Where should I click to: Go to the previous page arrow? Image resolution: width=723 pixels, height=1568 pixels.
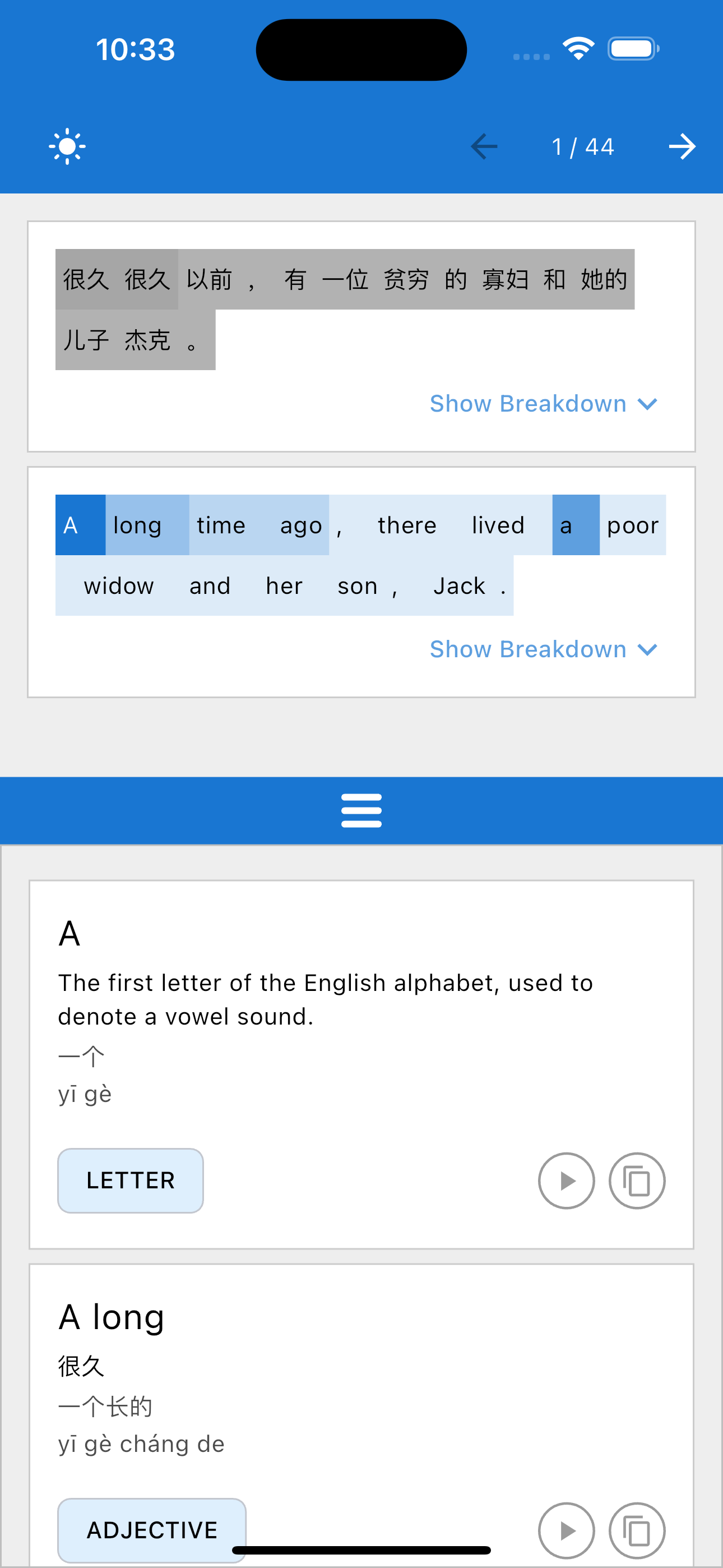point(484,147)
